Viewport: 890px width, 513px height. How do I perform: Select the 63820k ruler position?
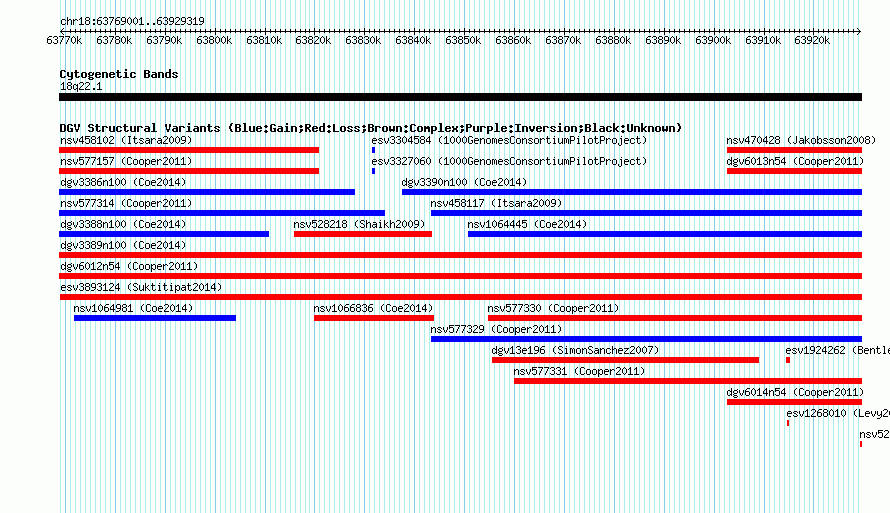[313, 40]
